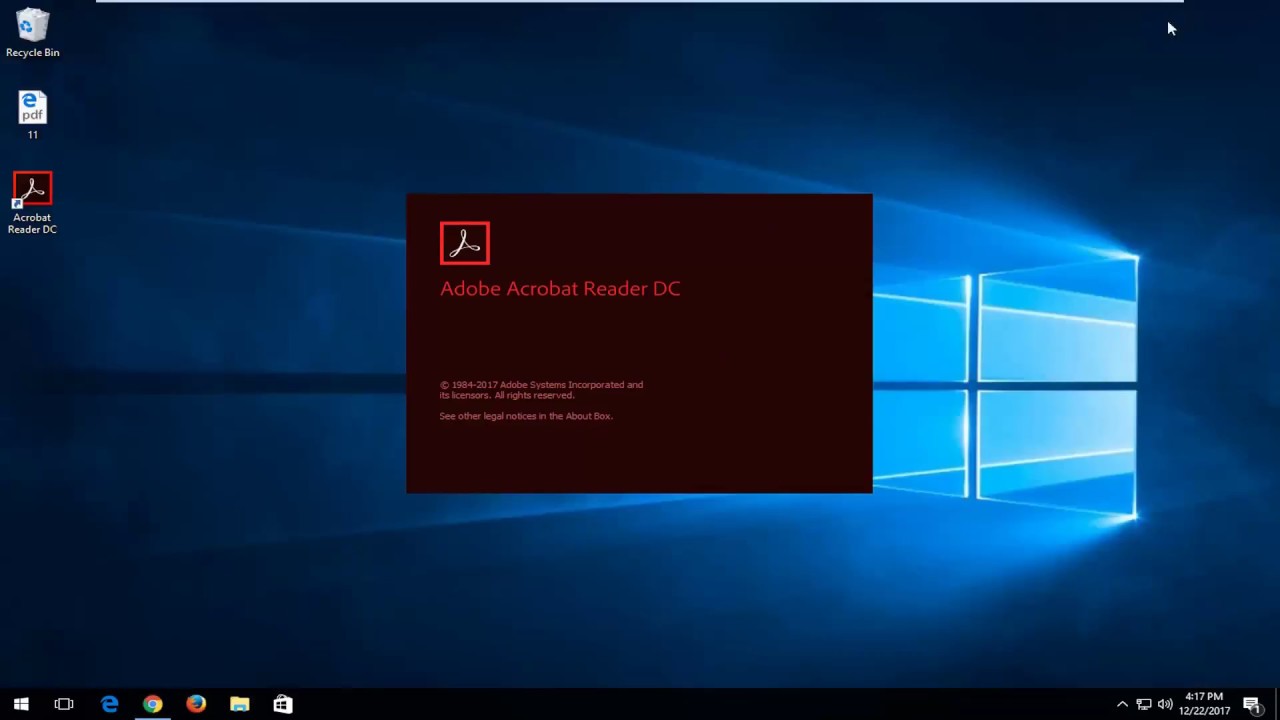Launch Firefox from the taskbar
Viewport: 1280px width, 720px height.
[x=196, y=704]
